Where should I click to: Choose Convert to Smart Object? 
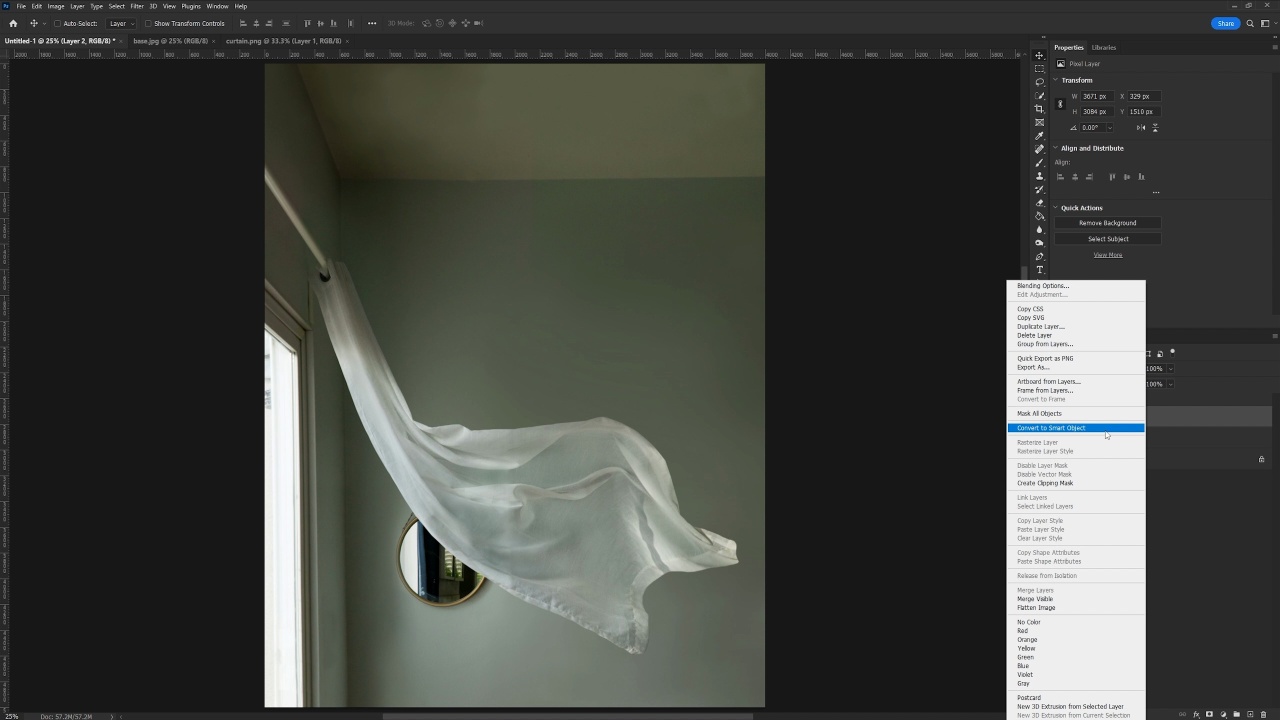(x=1051, y=428)
